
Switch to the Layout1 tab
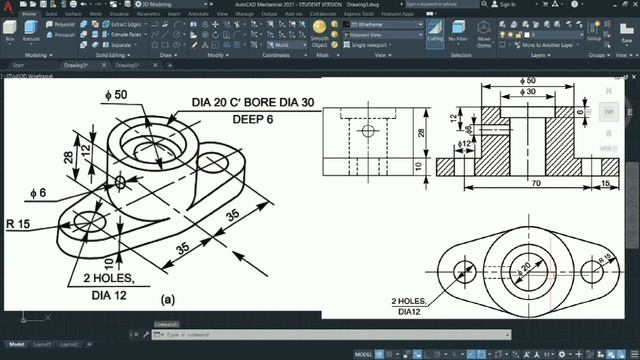tap(42, 344)
